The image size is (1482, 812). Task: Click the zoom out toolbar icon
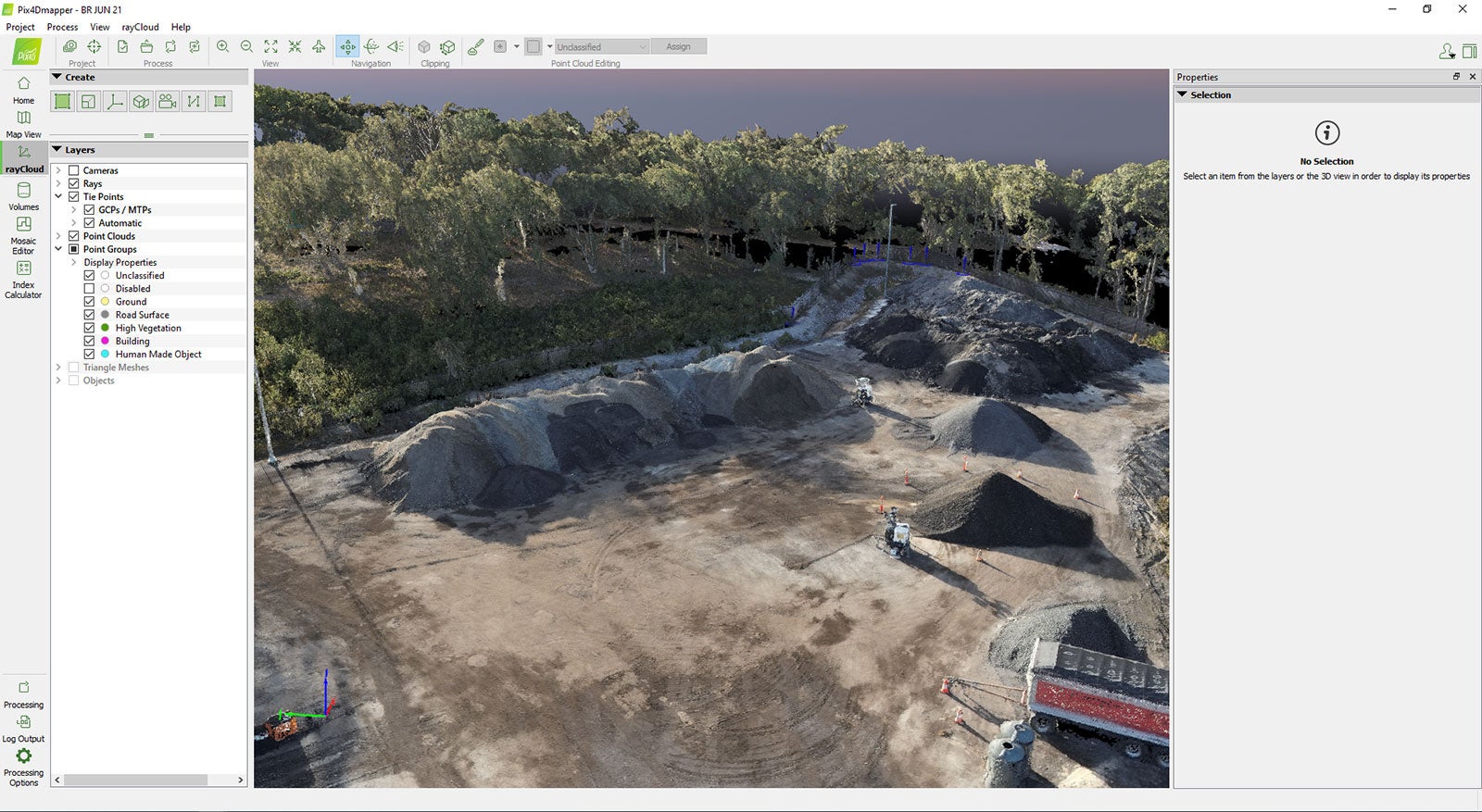tap(246, 46)
